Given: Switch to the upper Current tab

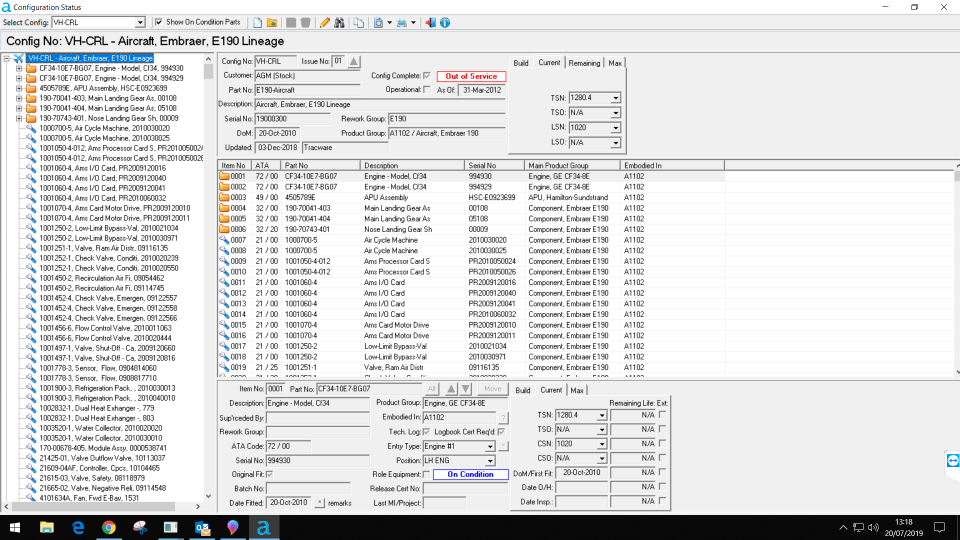Looking at the screenshot, I should click(549, 62).
